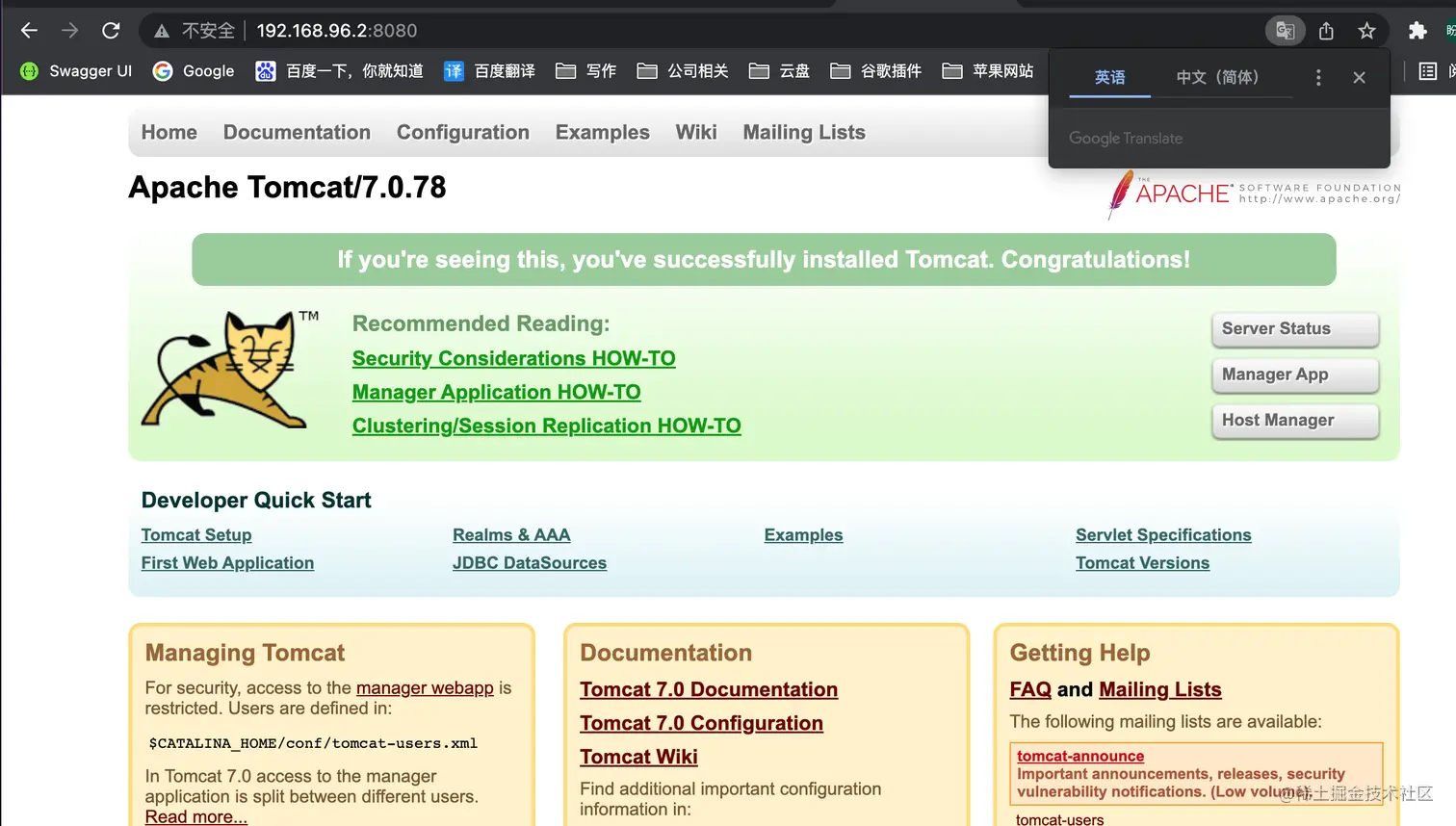1456x826 pixels.
Task: Open the First Web Application link
Action: click(227, 563)
